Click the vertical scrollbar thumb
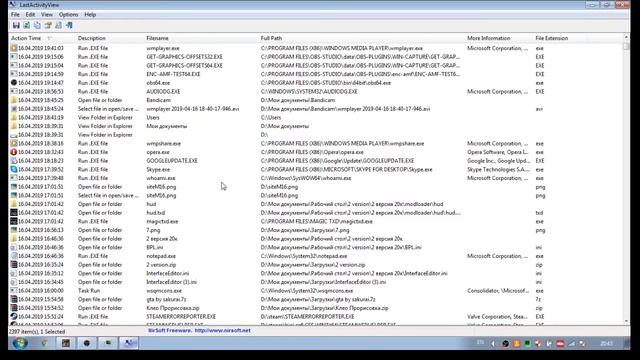640x360 pixels. 626,46
